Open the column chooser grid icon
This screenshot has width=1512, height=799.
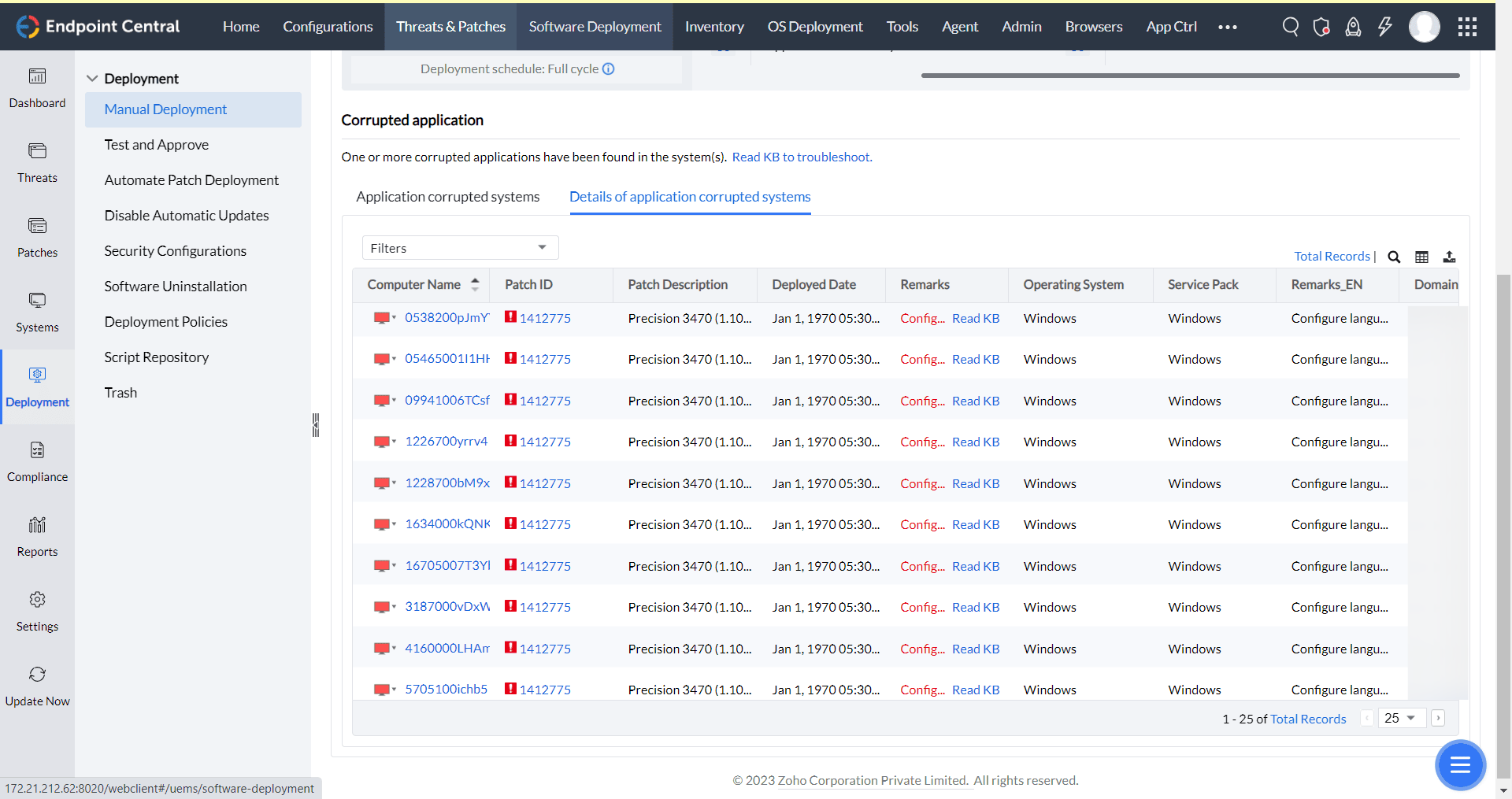click(x=1421, y=257)
